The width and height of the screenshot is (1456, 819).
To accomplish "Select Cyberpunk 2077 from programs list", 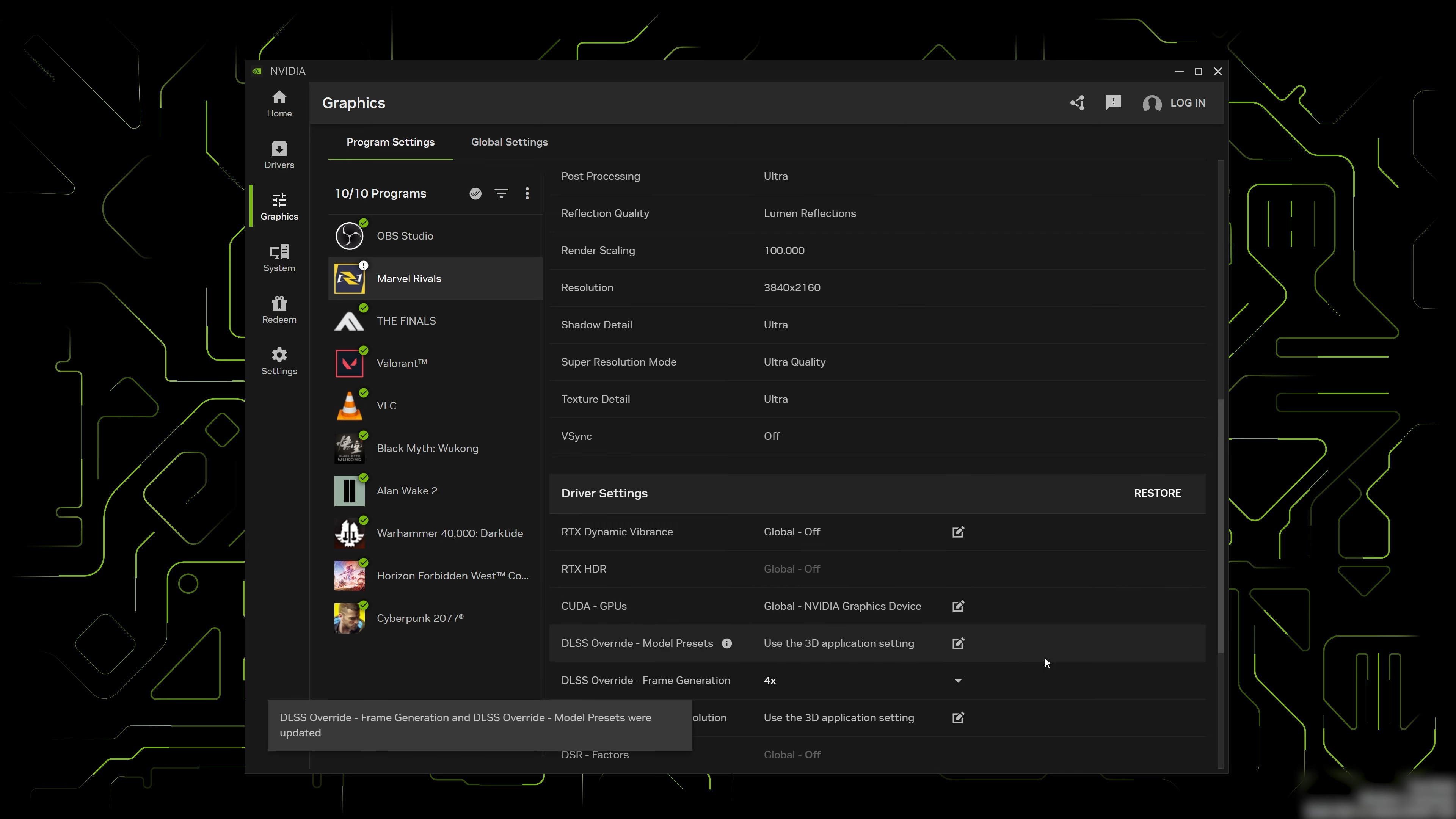I will point(419,618).
